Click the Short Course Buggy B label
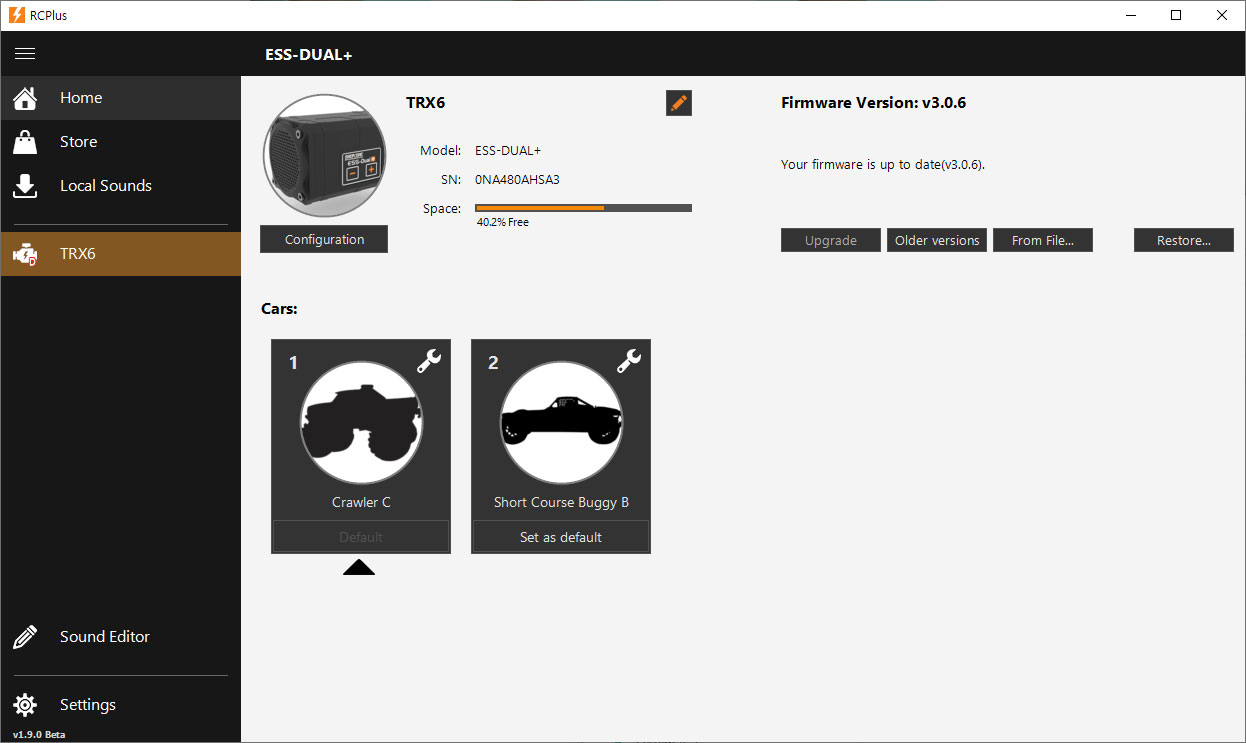This screenshot has height=743, width=1246. point(561,502)
